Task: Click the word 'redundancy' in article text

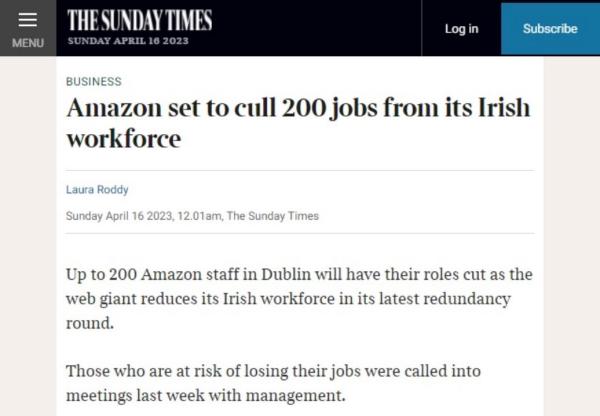Action: coord(467,299)
